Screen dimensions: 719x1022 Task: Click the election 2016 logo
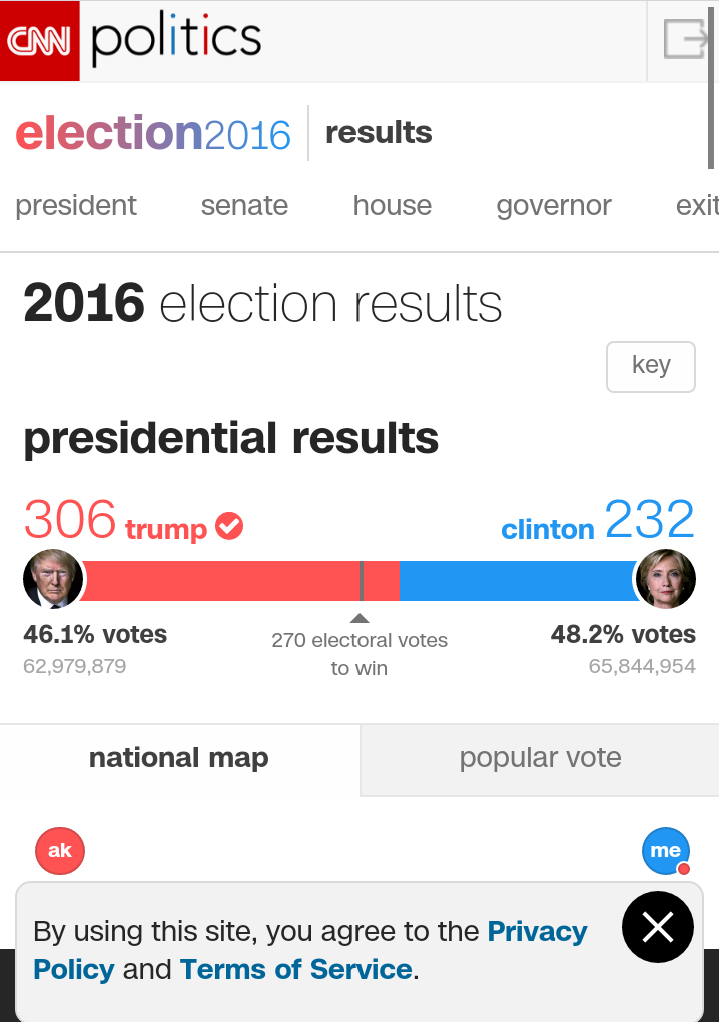(153, 133)
